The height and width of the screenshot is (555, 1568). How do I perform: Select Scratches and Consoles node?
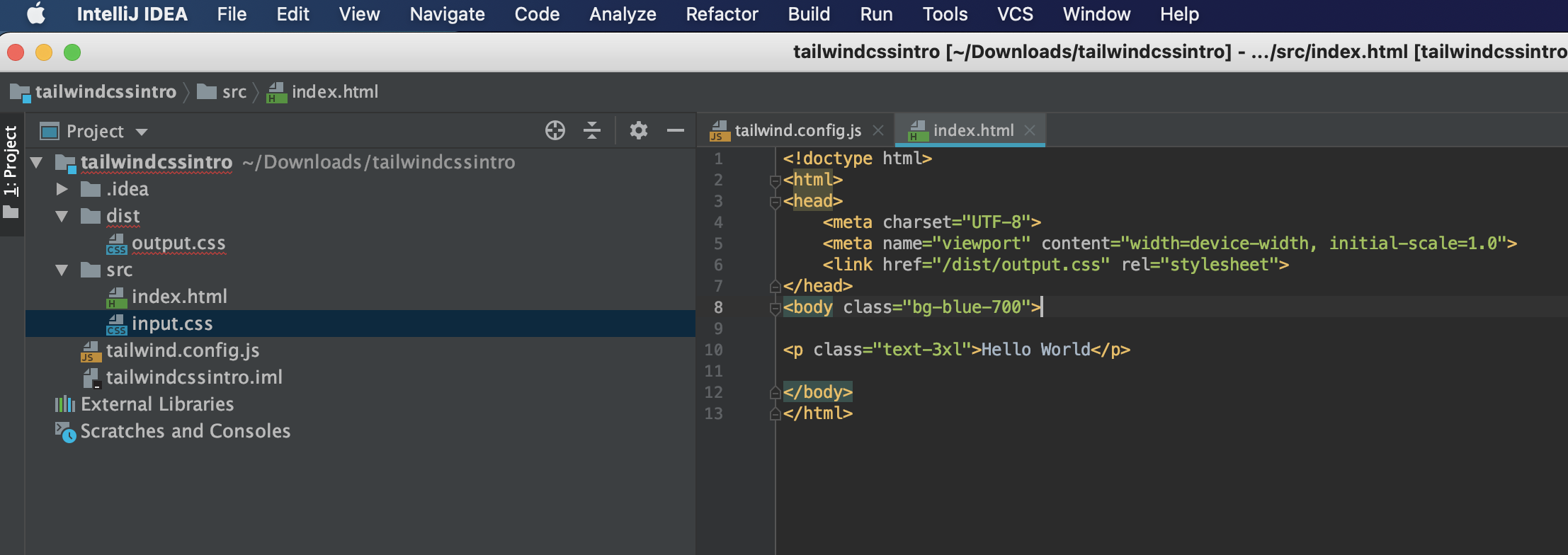click(x=186, y=431)
